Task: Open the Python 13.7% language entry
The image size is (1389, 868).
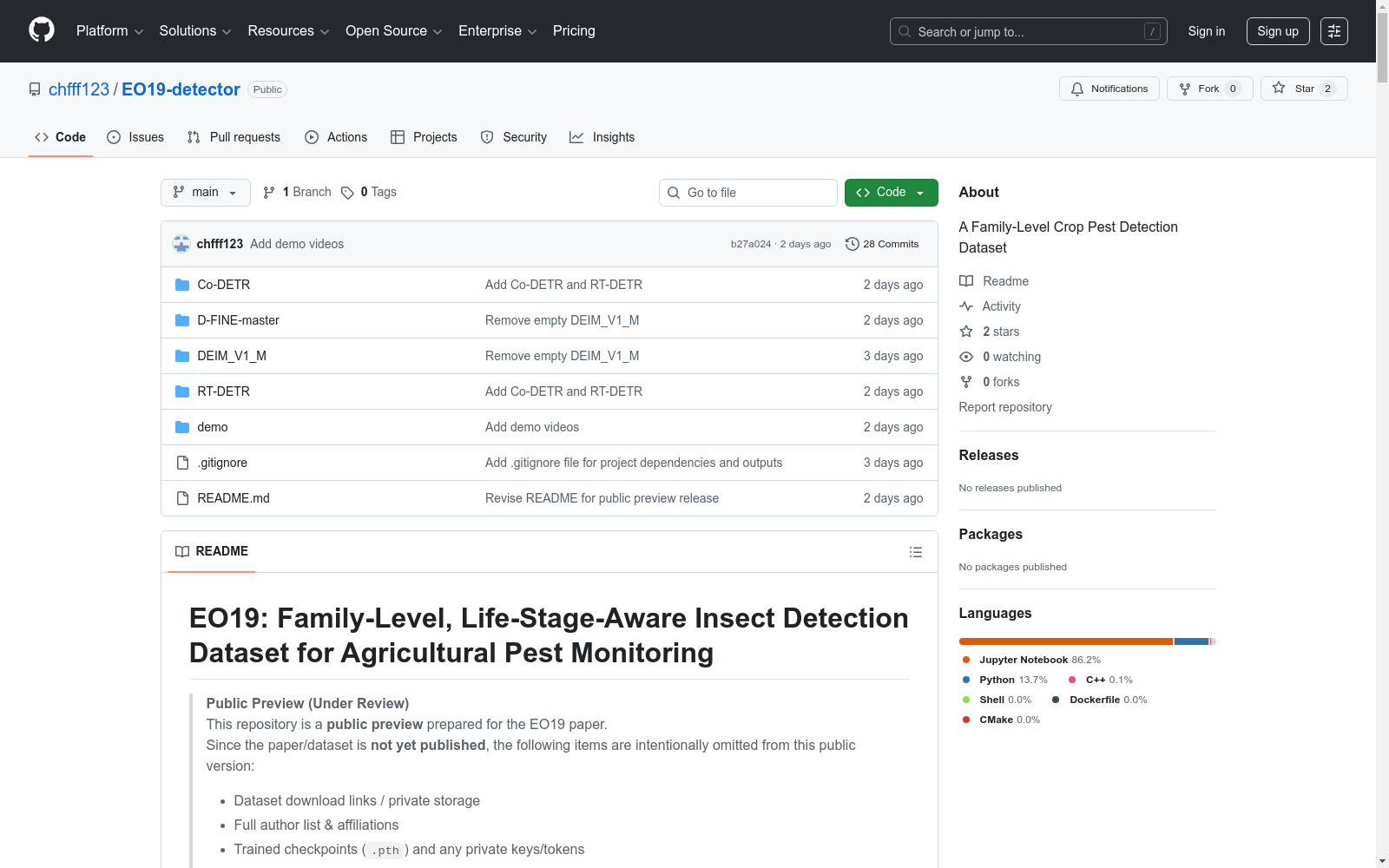Action: pos(1005,680)
